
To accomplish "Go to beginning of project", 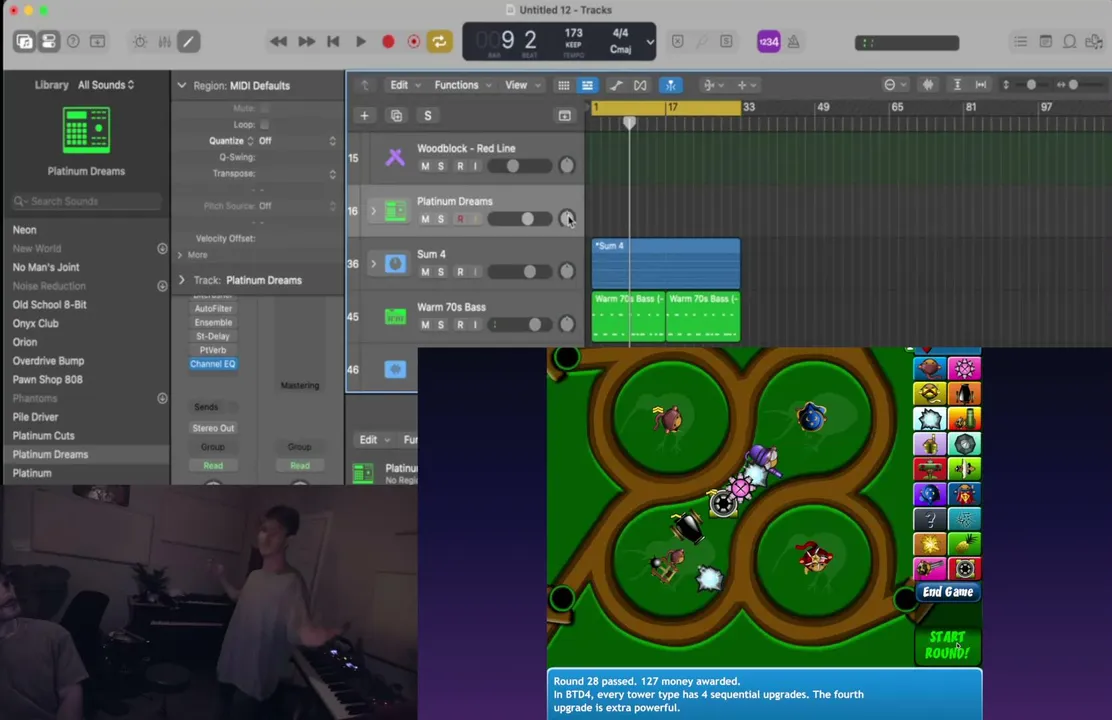I will click(333, 42).
